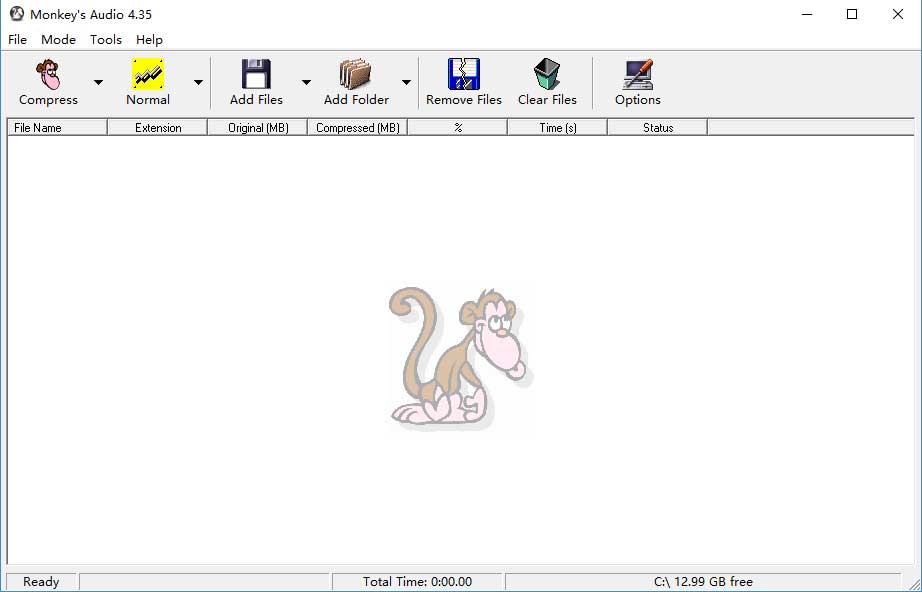Maximize the Monkey's Audio window
Screen dimensions: 922x592
852,14
